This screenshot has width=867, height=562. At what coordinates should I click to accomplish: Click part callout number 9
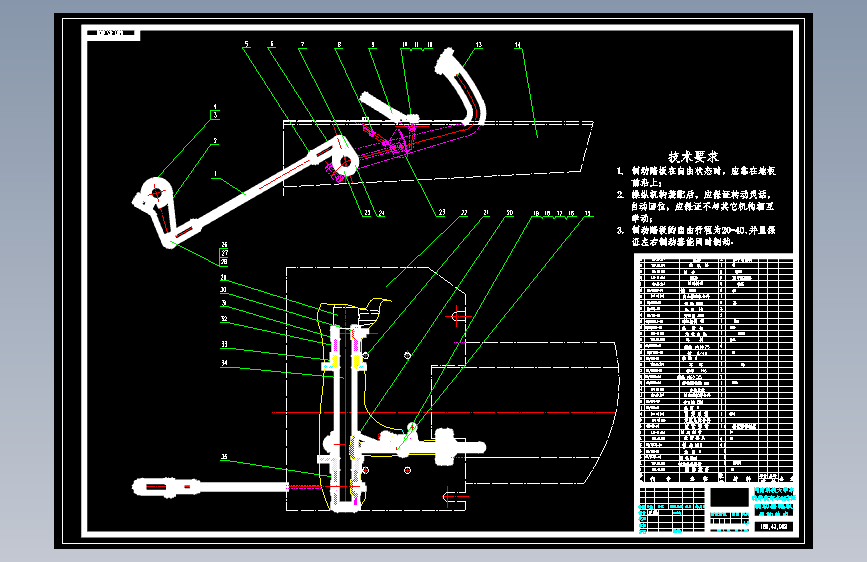(373, 45)
